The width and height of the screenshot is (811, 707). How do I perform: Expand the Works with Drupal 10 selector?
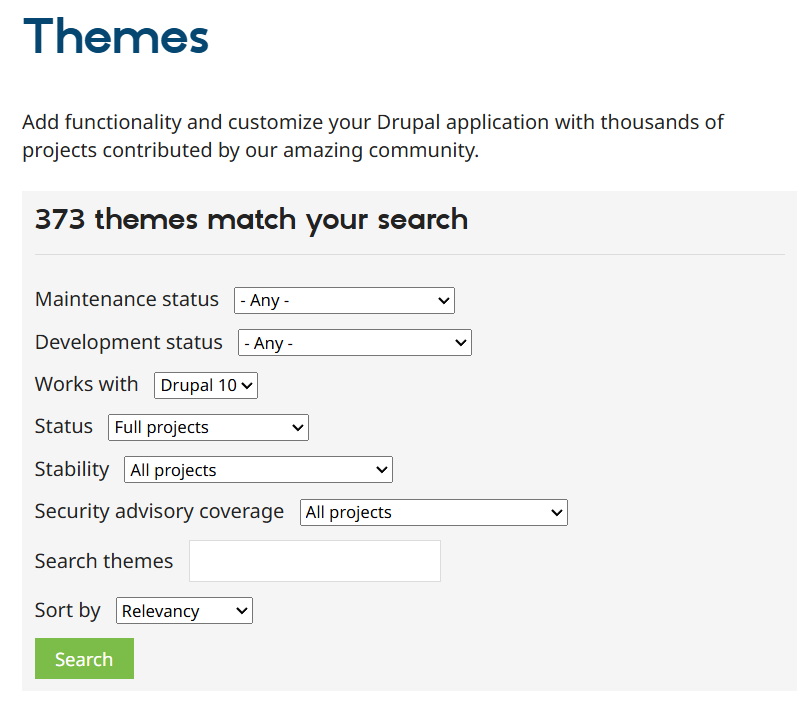(205, 385)
